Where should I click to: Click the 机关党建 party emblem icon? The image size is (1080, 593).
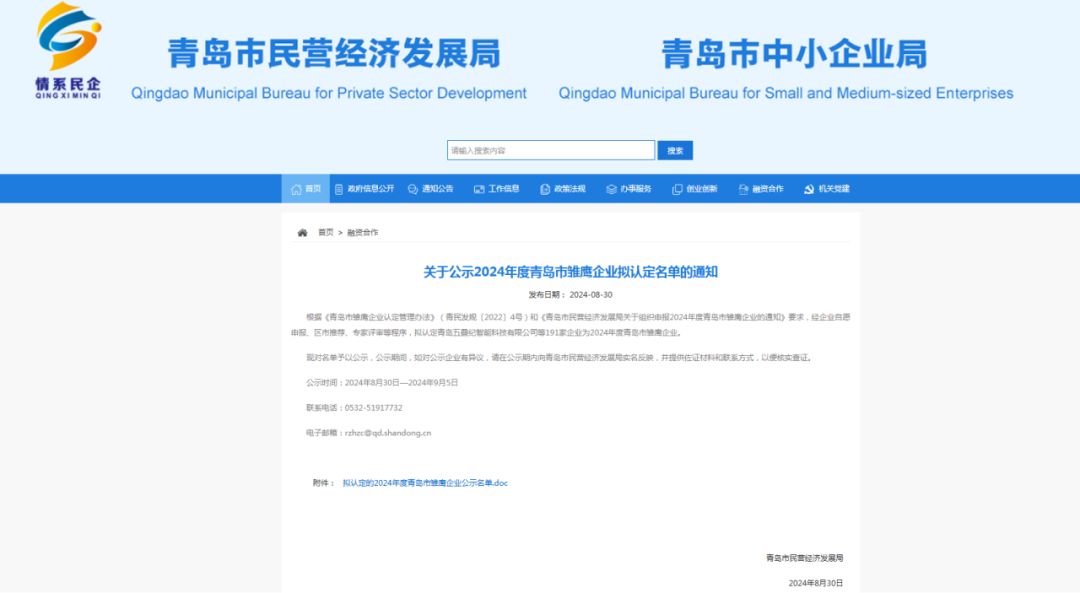click(x=809, y=189)
